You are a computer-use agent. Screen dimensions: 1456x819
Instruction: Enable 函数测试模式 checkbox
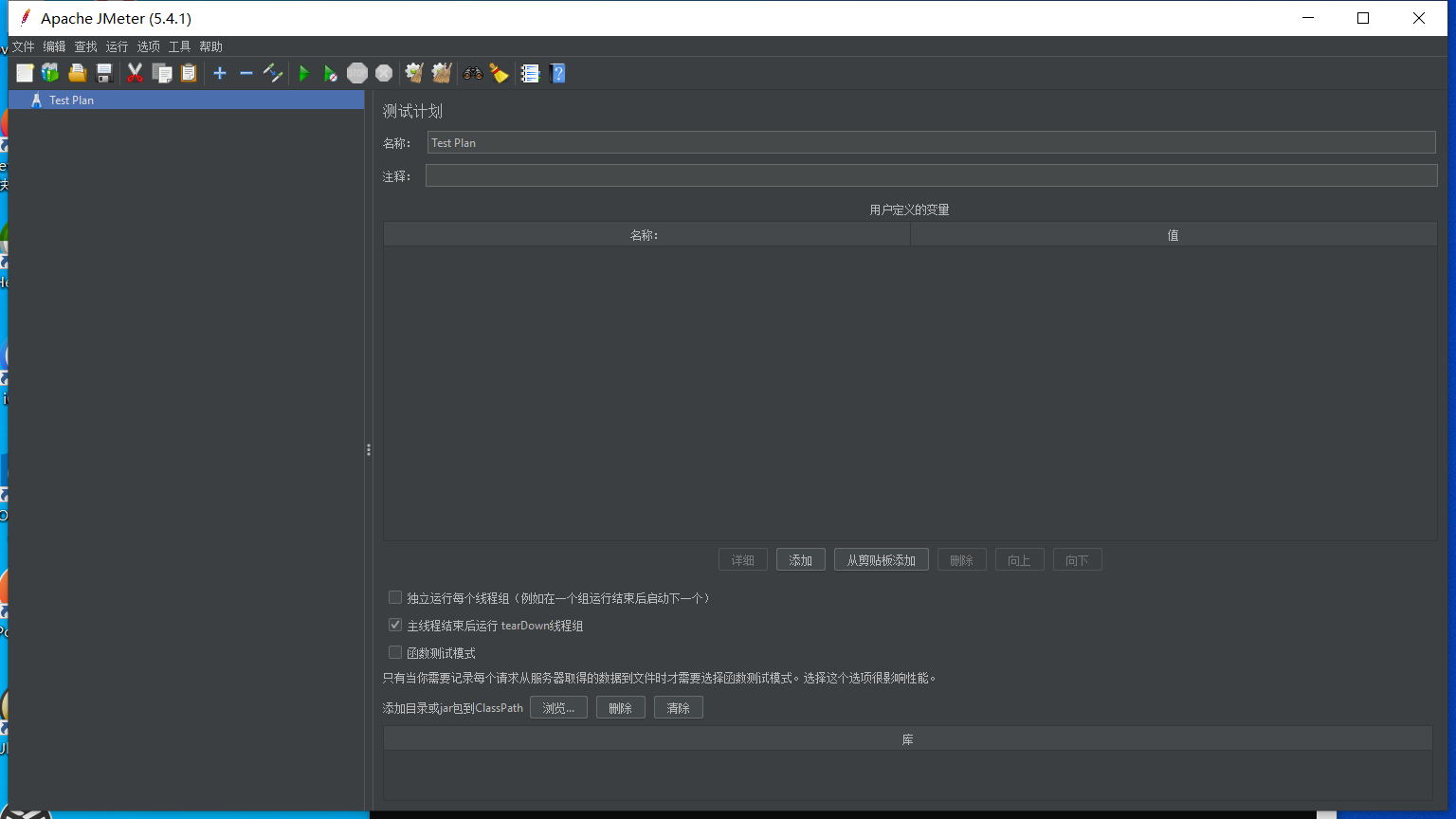(x=395, y=652)
